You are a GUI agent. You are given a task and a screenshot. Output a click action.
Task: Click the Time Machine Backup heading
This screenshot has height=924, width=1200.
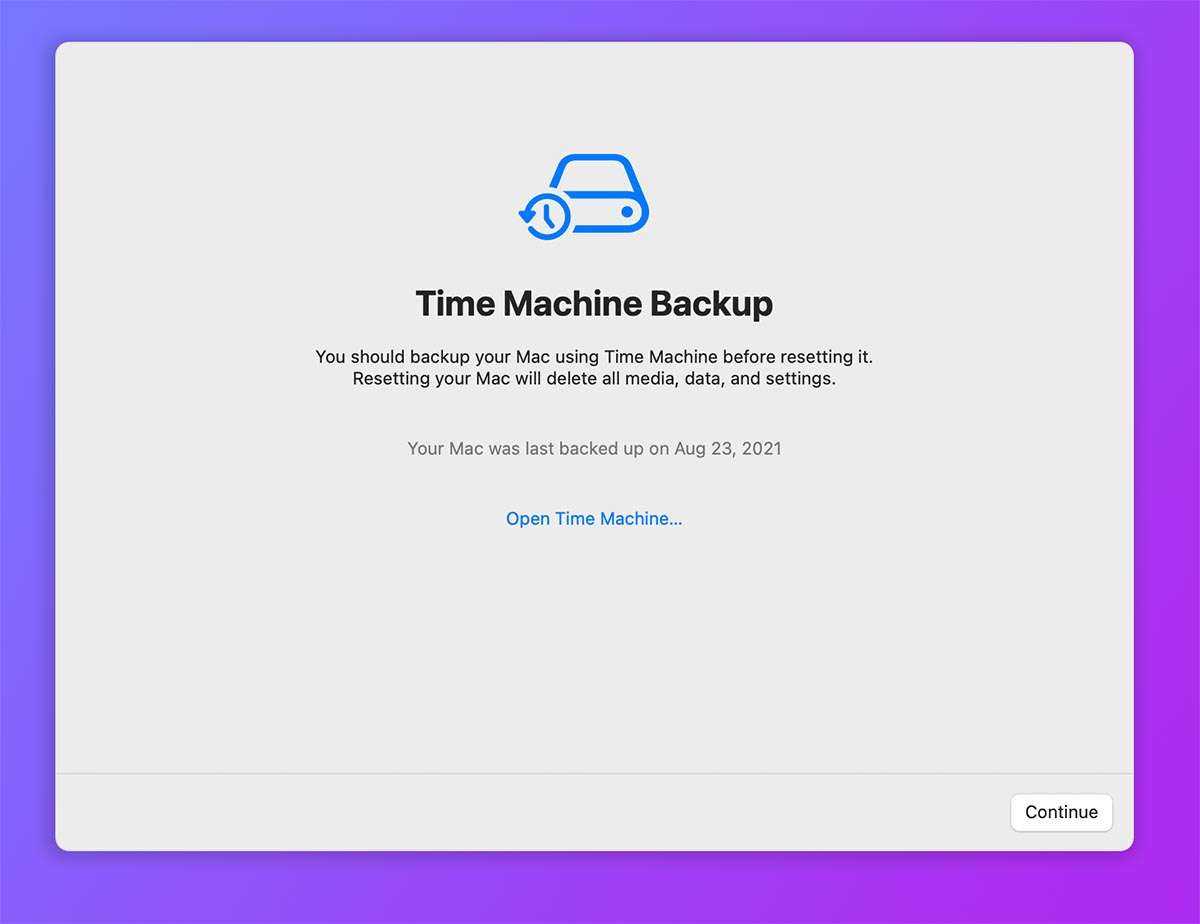point(594,304)
